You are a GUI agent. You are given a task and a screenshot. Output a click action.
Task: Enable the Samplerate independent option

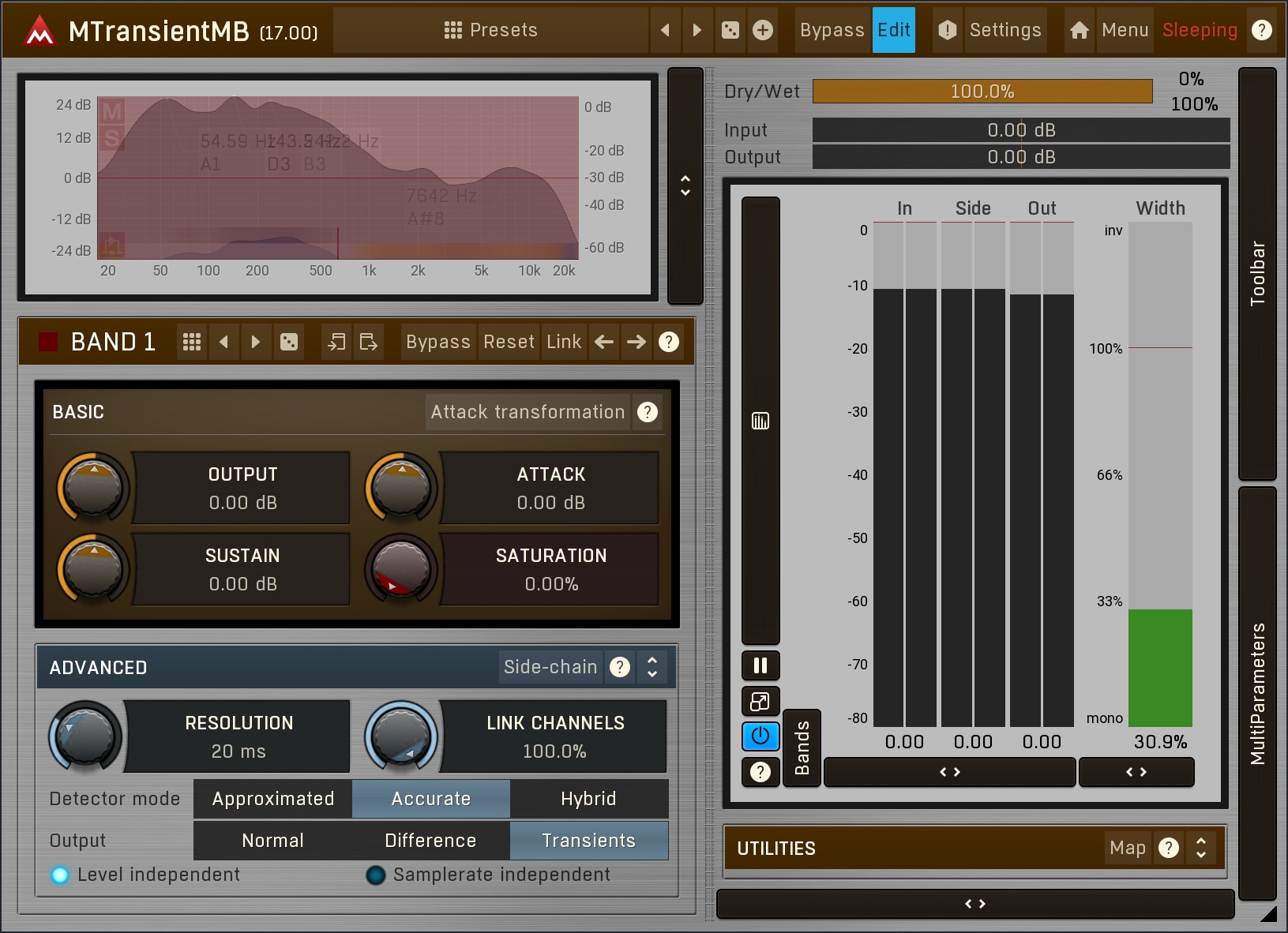coord(376,875)
